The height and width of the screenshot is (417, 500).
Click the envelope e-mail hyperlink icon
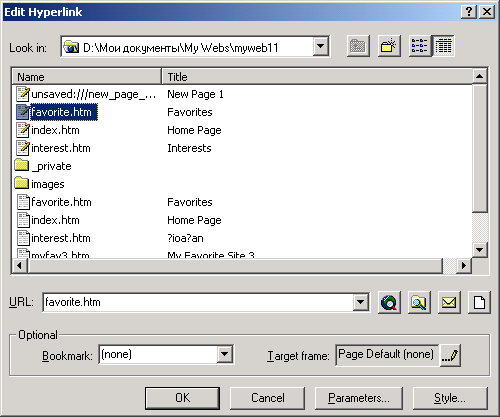click(449, 303)
